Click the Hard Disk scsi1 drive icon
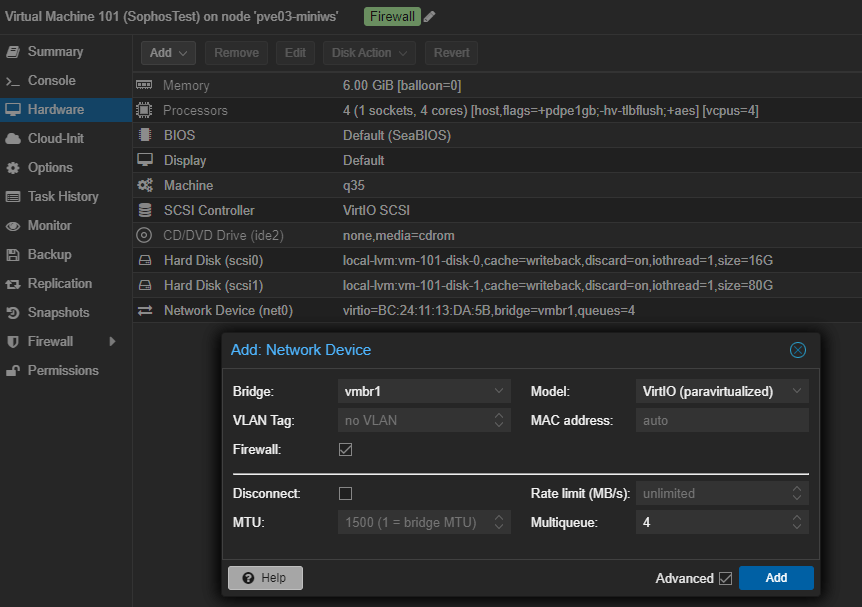The width and height of the screenshot is (862, 607). [x=145, y=285]
